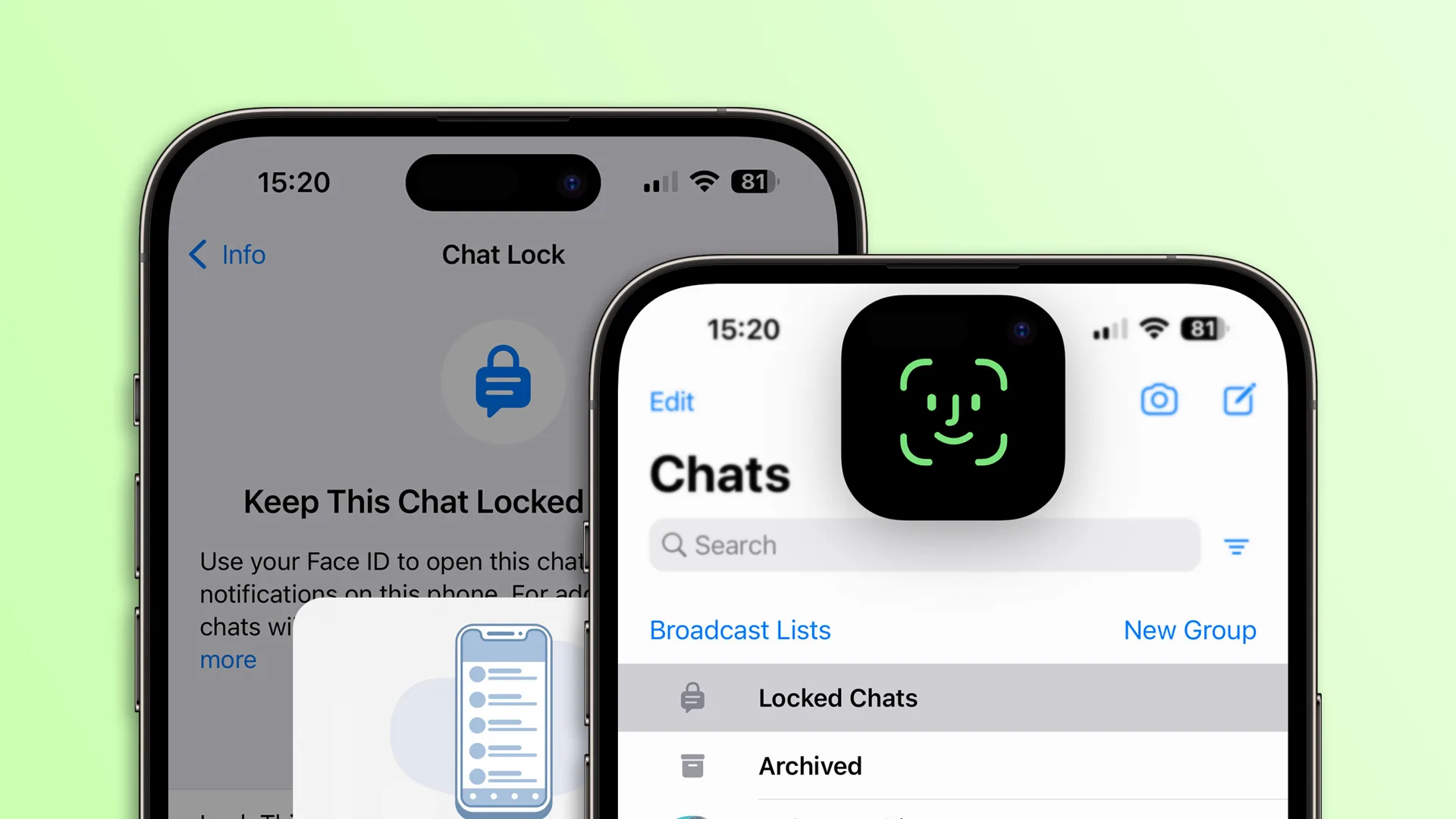1456x819 pixels.
Task: Select Broadcast Lists option
Action: 740,629
